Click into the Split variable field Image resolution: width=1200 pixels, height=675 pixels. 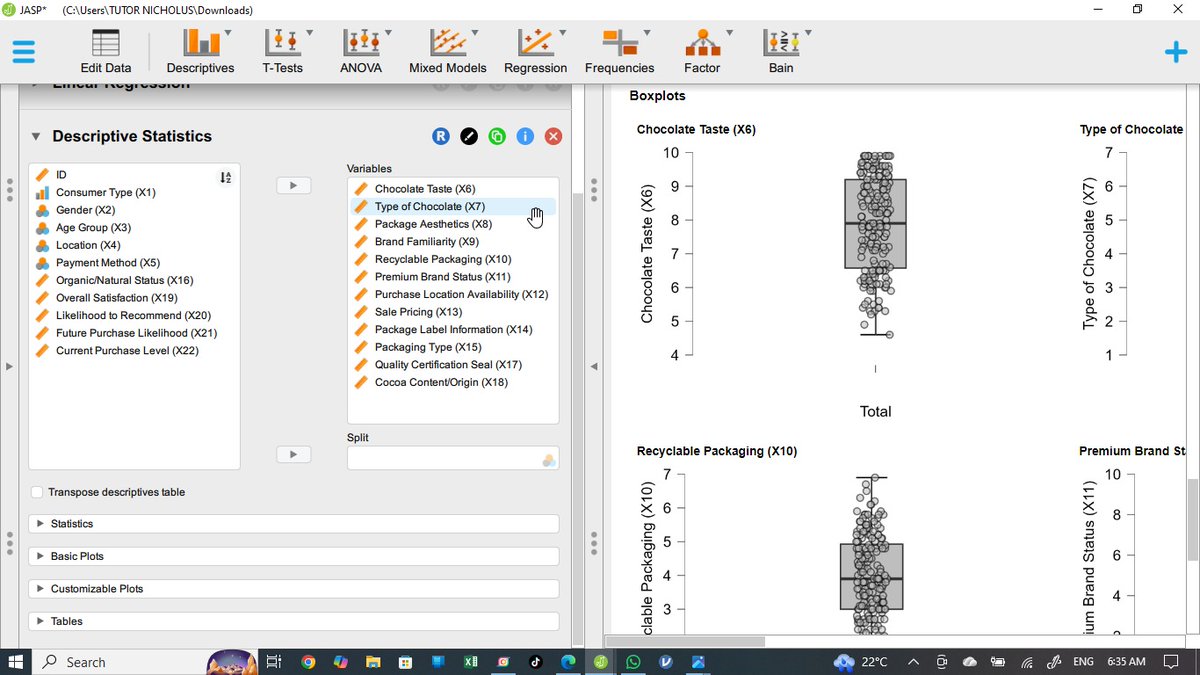point(453,458)
